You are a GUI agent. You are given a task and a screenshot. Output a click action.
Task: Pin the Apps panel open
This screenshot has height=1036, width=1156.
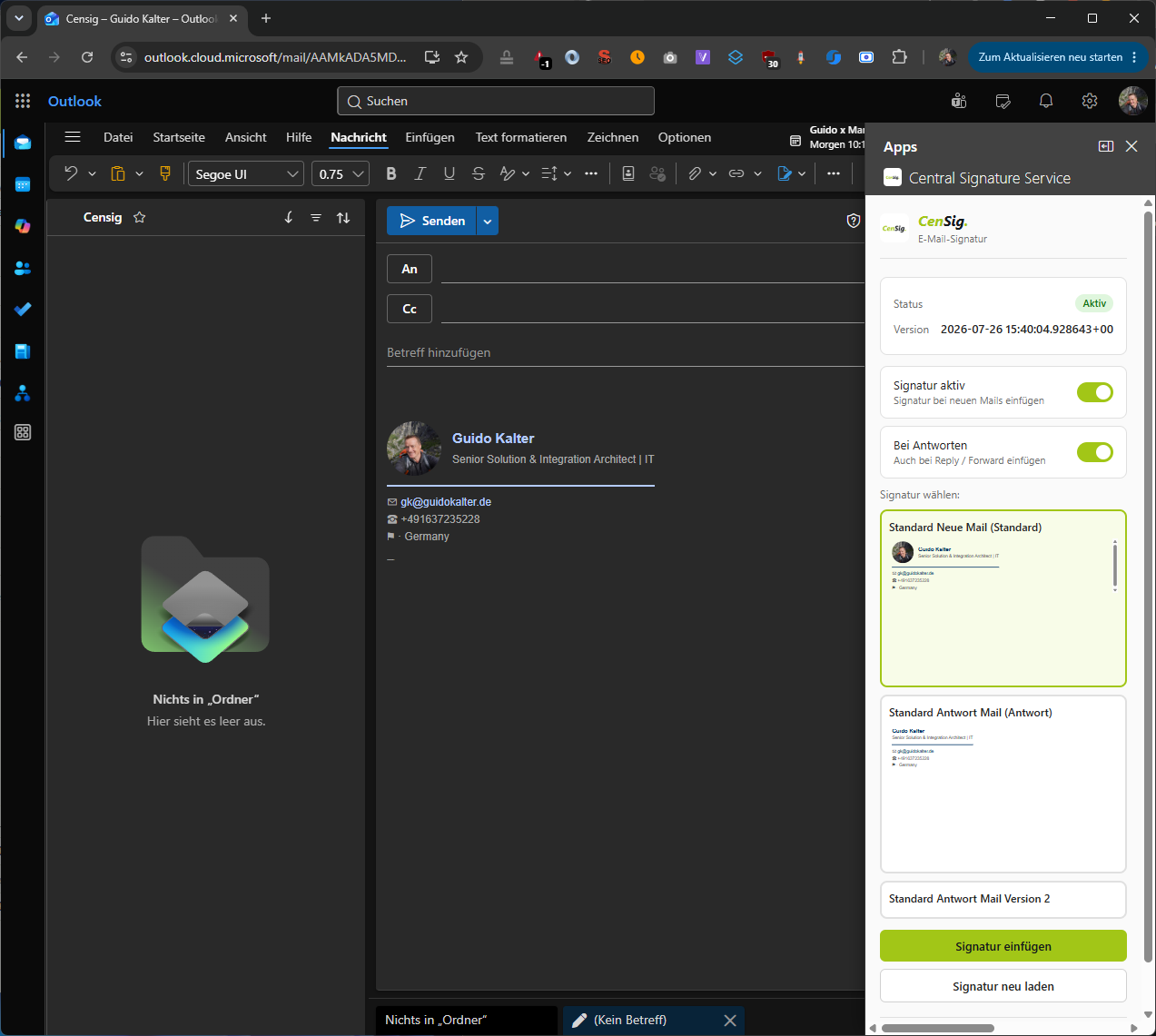tap(1106, 146)
